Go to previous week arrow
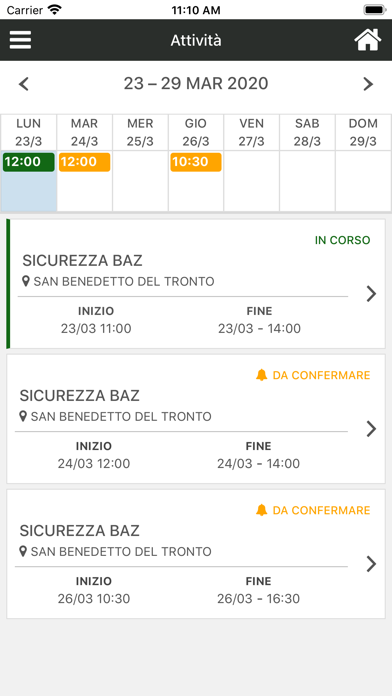Image resolution: width=392 pixels, height=696 pixels. point(24,84)
